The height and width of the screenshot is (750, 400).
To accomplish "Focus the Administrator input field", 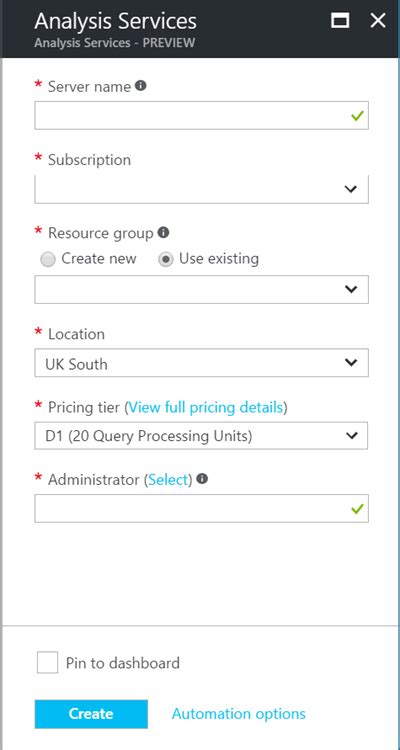I will (x=201, y=508).
